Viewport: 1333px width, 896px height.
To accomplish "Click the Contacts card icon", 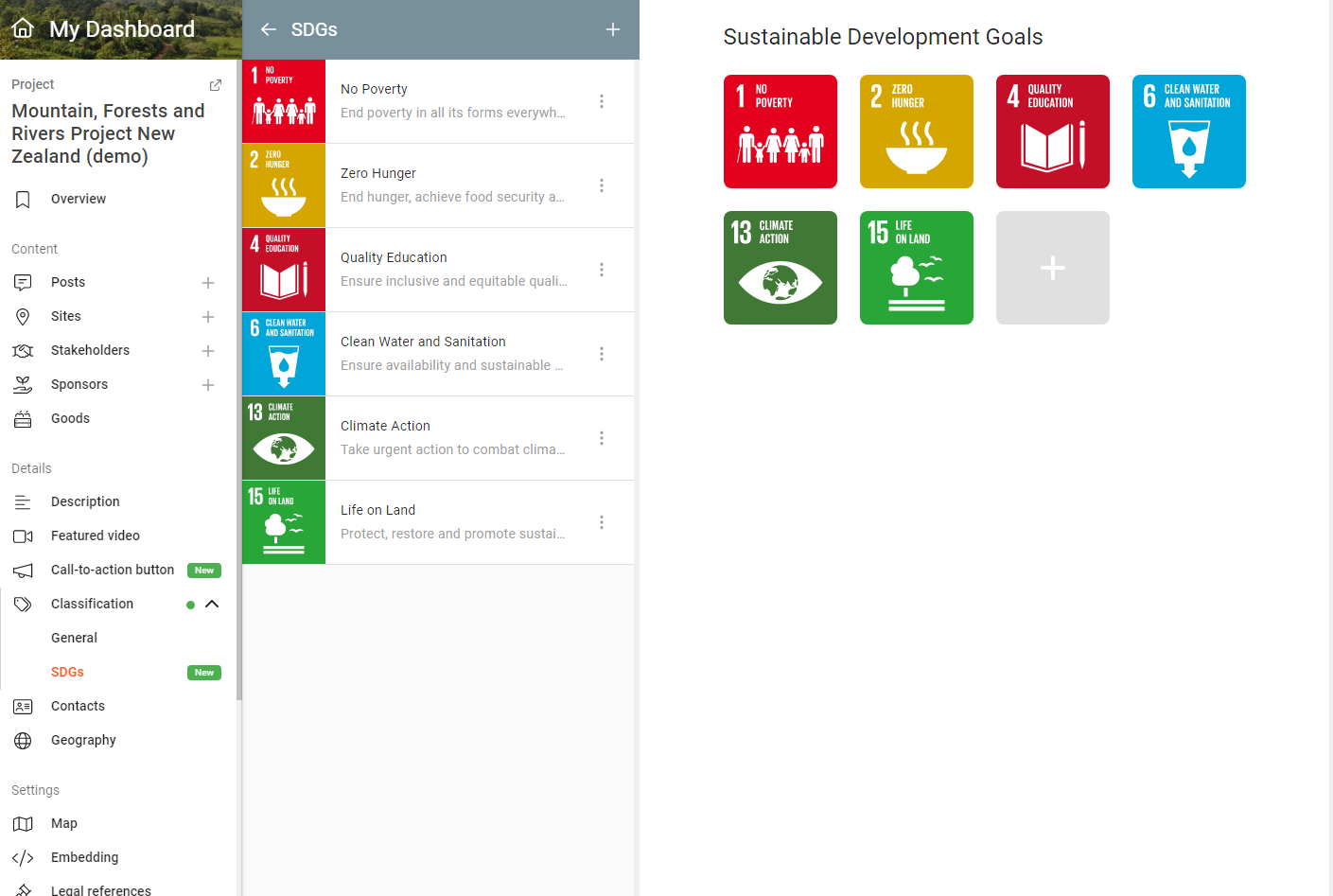I will pos(23,706).
